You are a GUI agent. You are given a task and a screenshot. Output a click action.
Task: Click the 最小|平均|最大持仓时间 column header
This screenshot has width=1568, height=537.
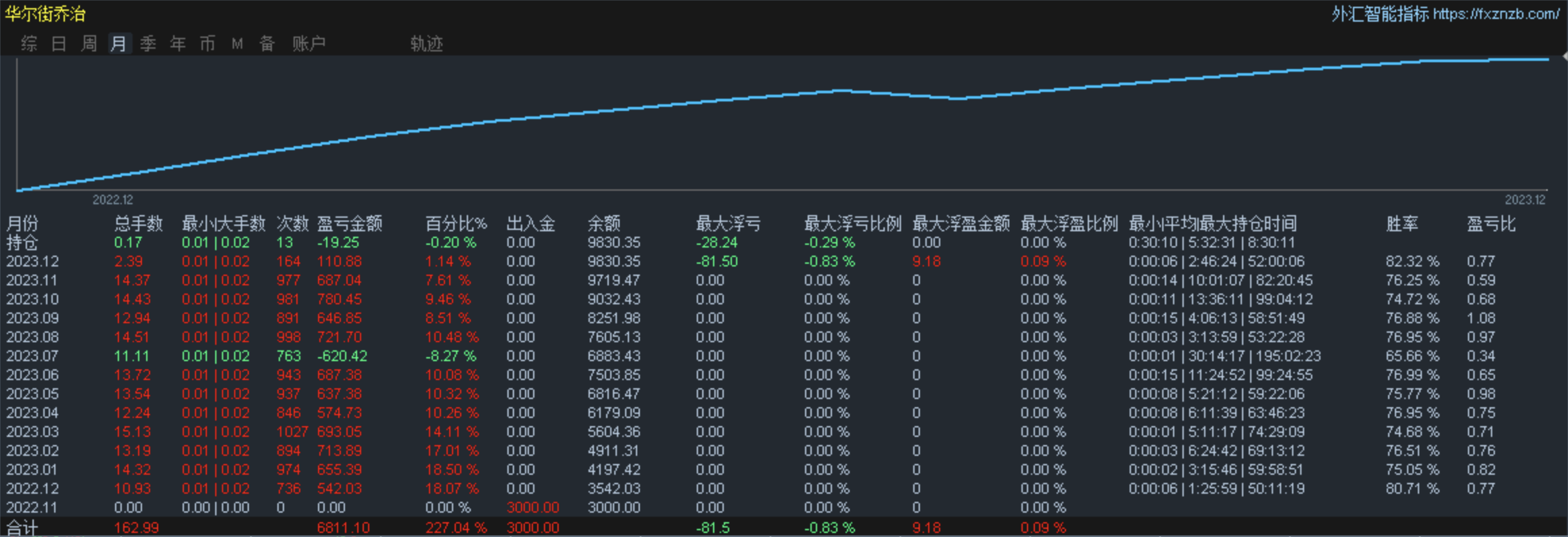[1212, 223]
